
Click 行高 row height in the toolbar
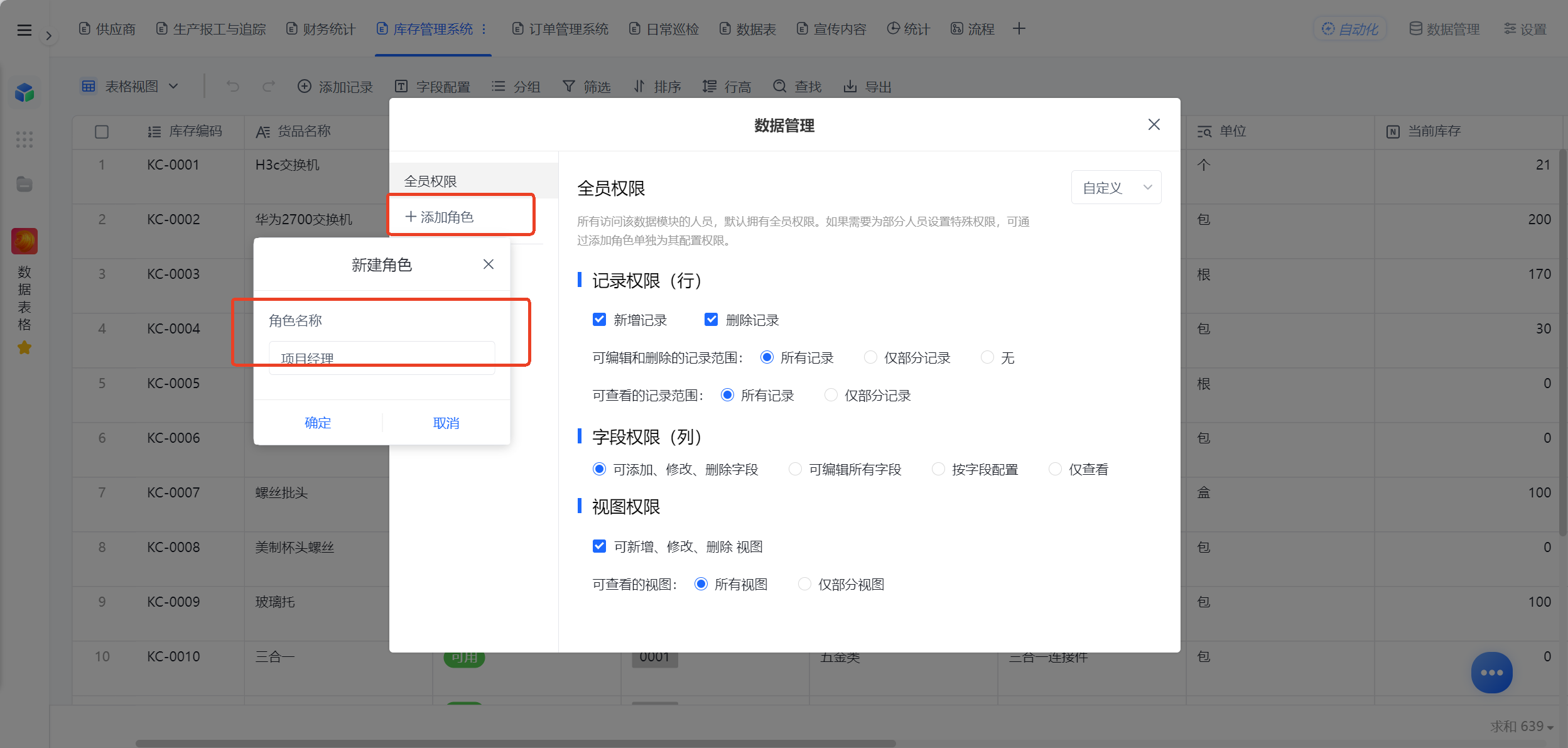(x=727, y=86)
